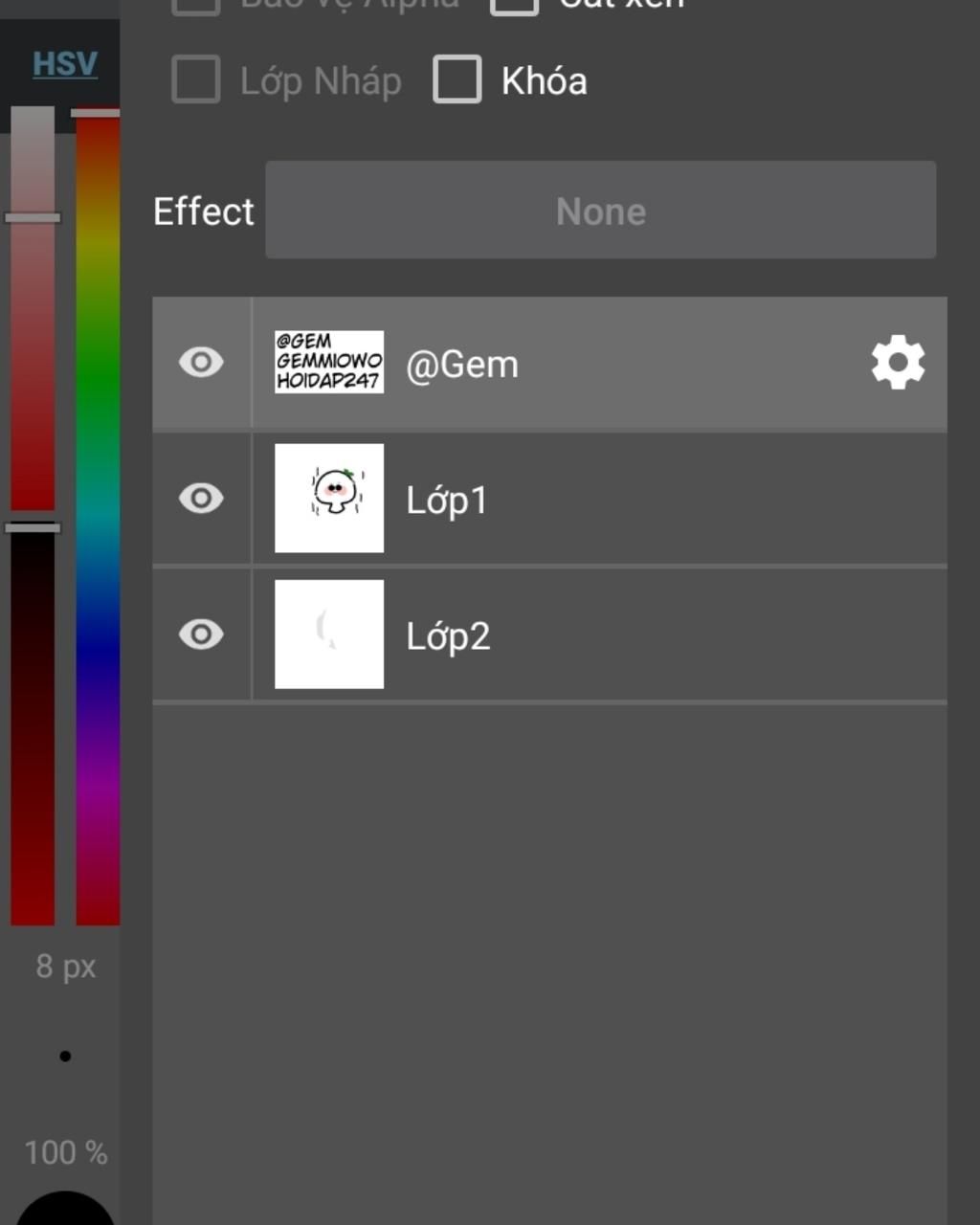Check the Lớp Nháp checkbox

tap(196, 79)
